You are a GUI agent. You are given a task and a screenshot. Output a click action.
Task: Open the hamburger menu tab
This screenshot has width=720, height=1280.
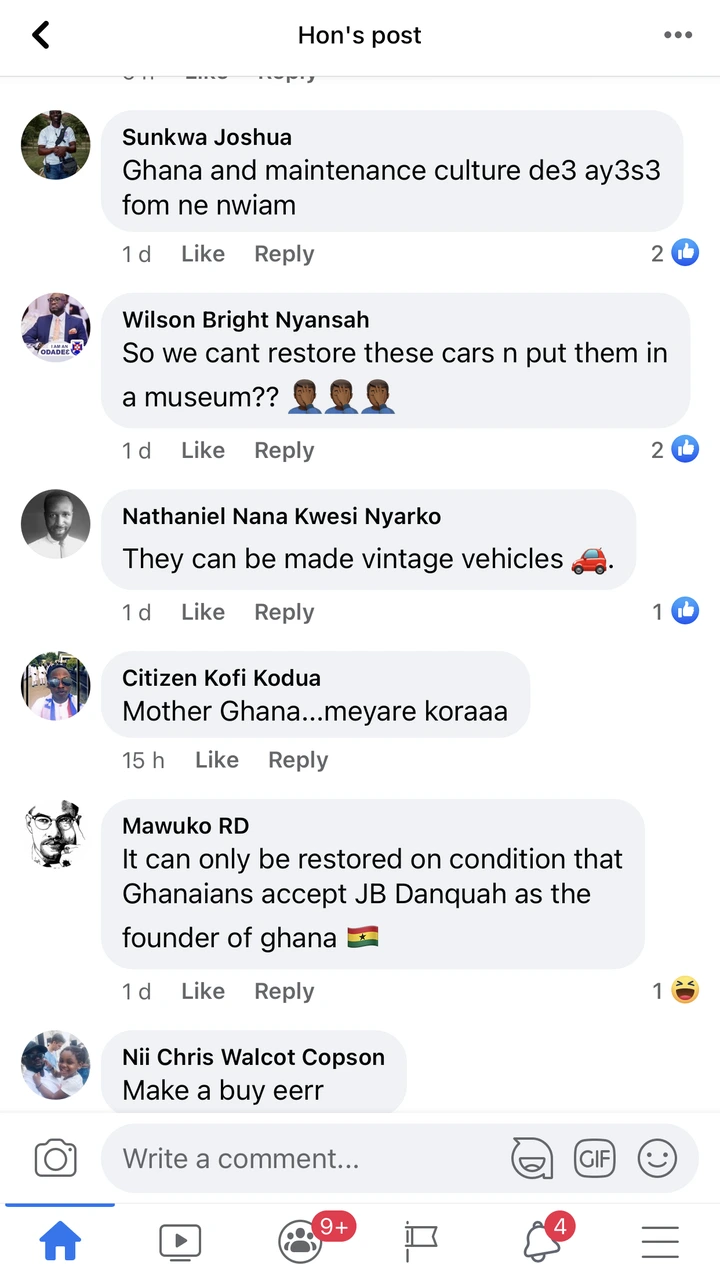(x=660, y=1242)
